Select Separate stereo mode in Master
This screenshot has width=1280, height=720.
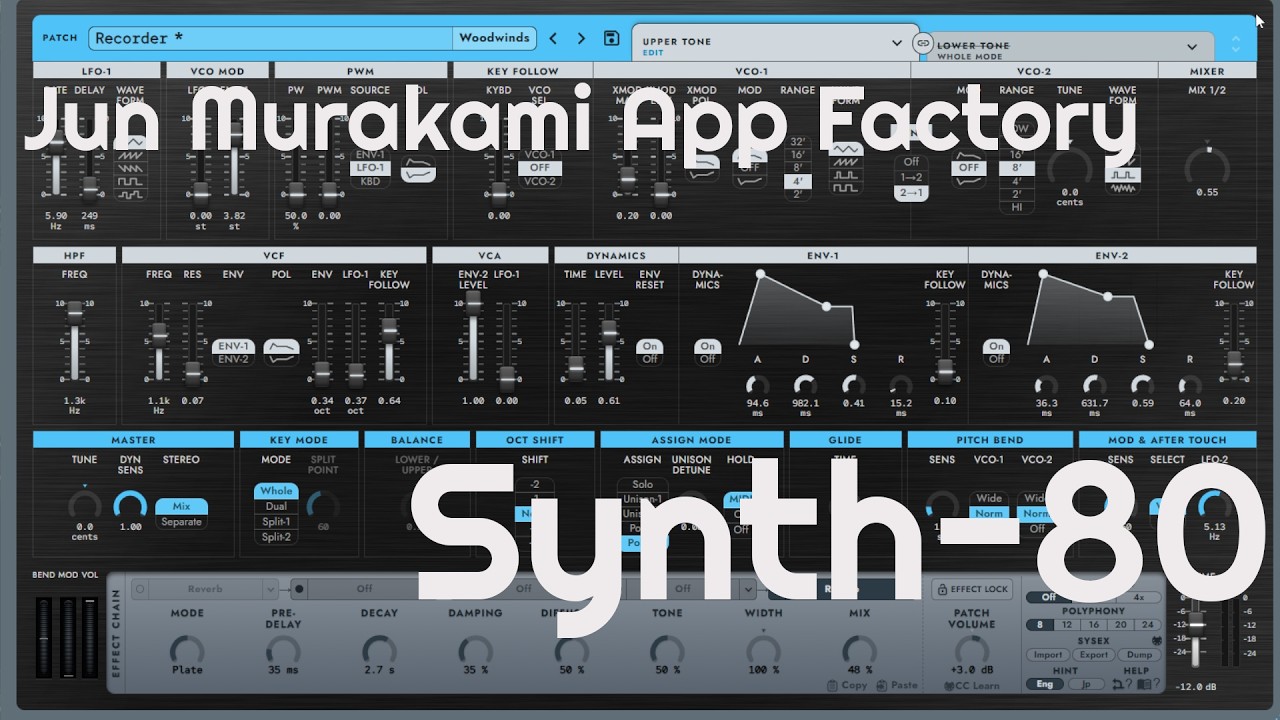tap(181, 522)
